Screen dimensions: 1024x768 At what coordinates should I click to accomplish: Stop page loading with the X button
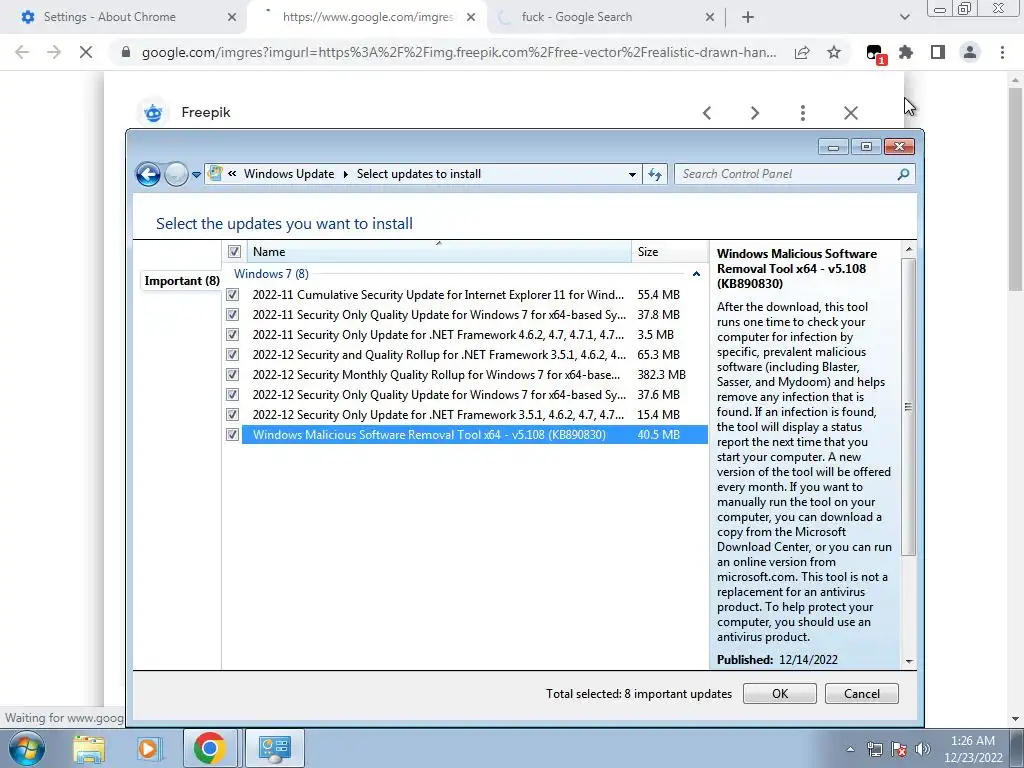click(x=86, y=52)
